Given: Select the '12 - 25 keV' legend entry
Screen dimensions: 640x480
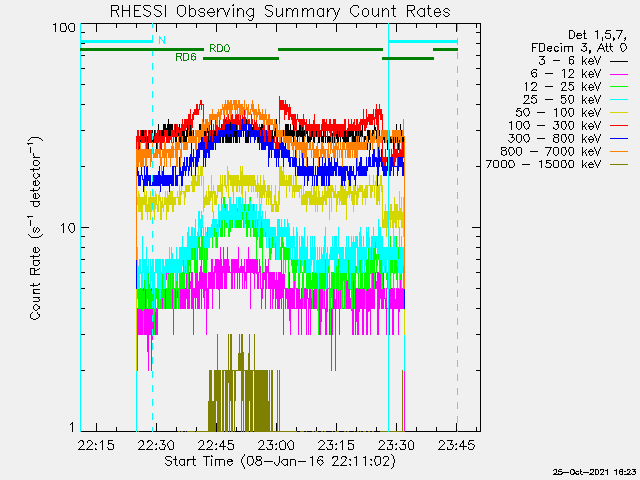Looking at the screenshot, I should pyautogui.click(x=576, y=87).
